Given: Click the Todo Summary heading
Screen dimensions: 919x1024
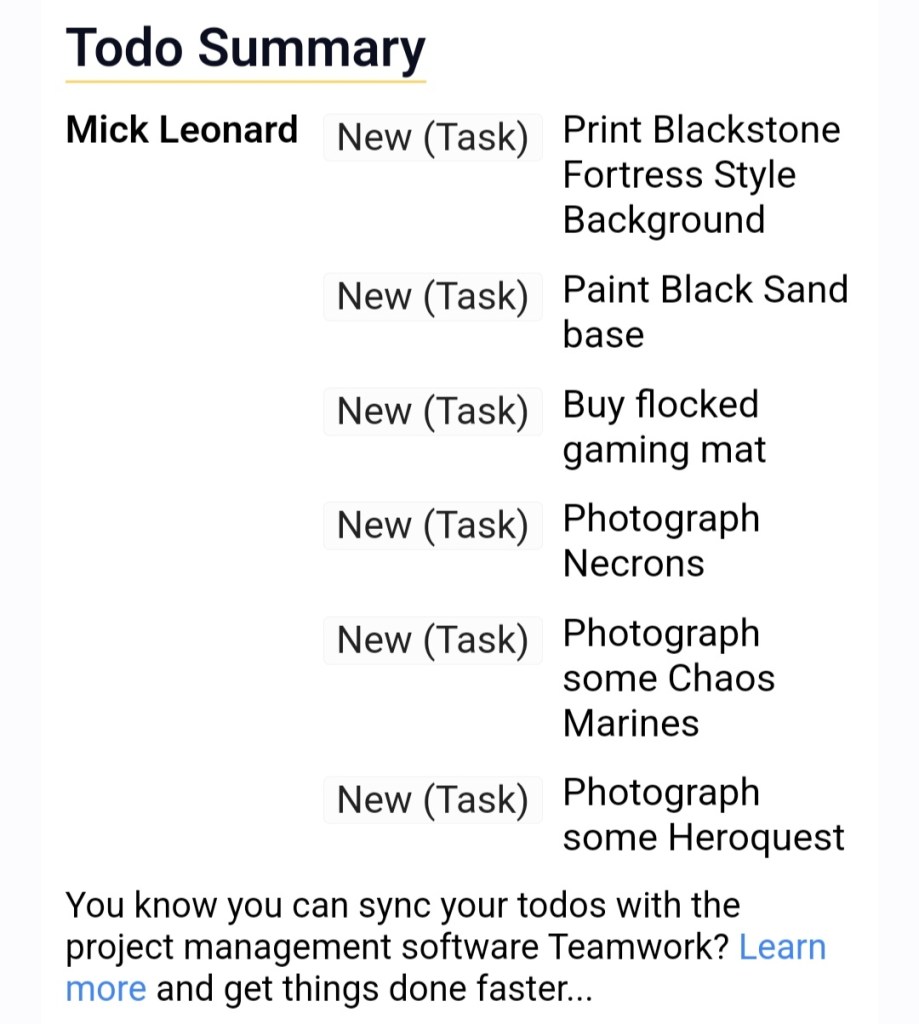Looking at the screenshot, I should [245, 47].
